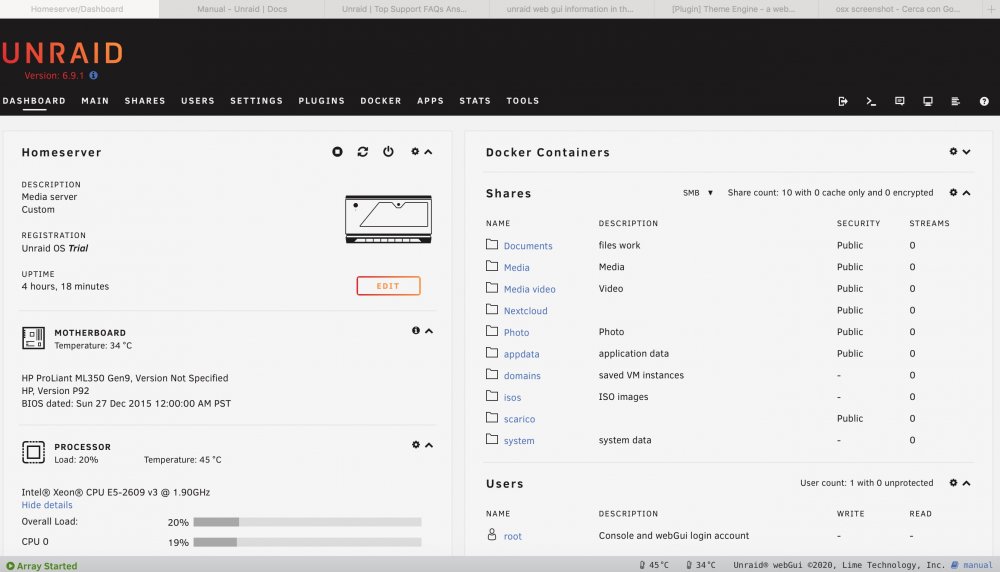Collapse the Users section chevron
Viewport: 1000px width, 572px height.
click(967, 483)
